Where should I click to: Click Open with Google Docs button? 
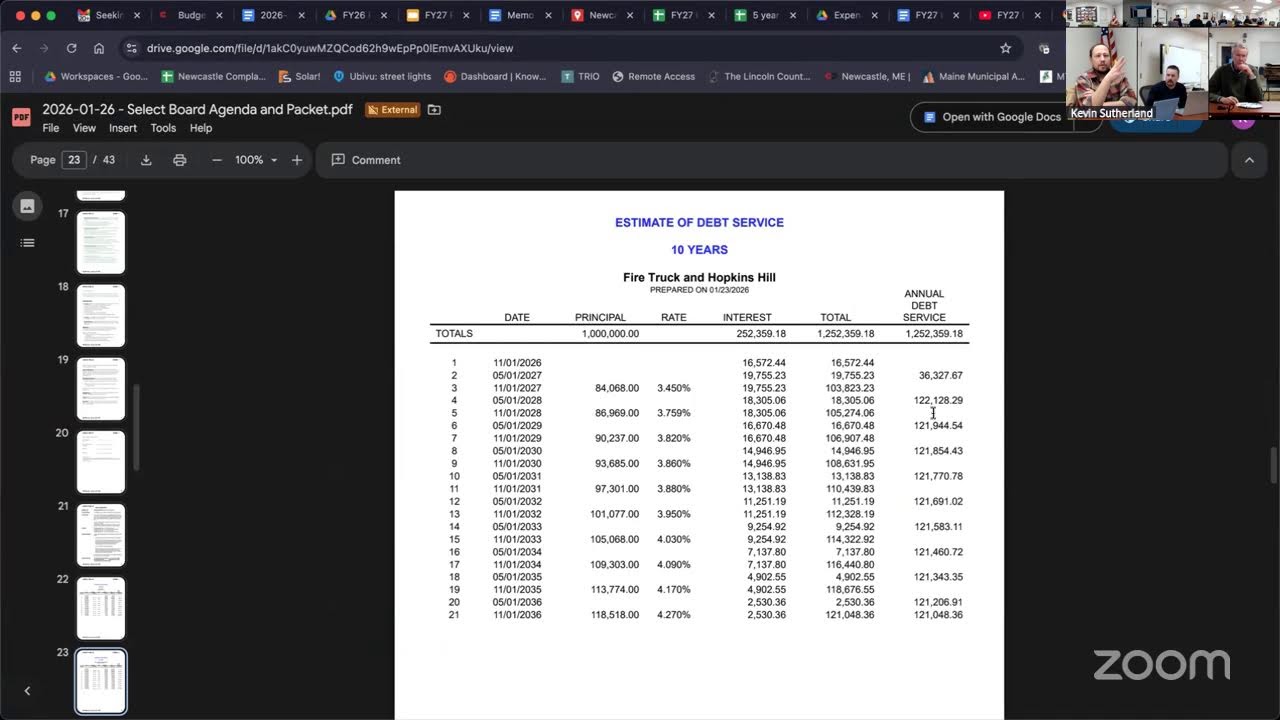click(992, 117)
